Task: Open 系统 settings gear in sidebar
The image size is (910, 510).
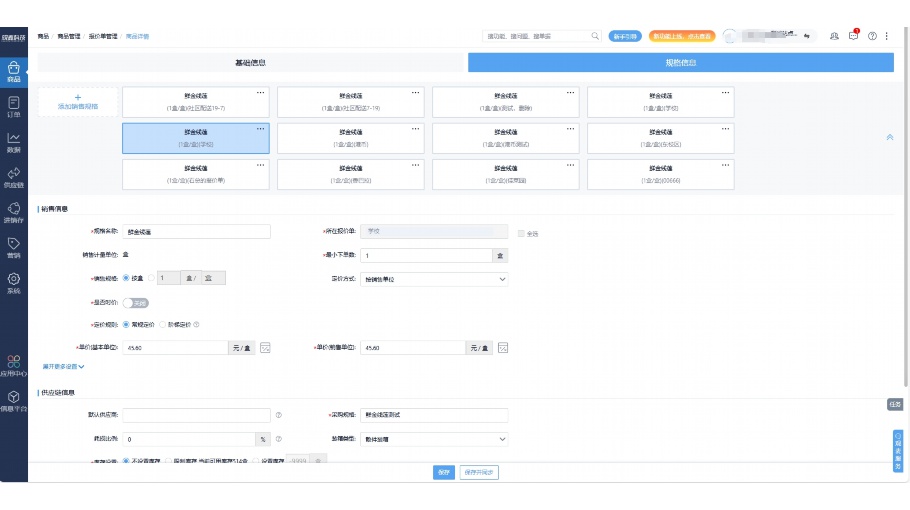Action: tap(14, 282)
